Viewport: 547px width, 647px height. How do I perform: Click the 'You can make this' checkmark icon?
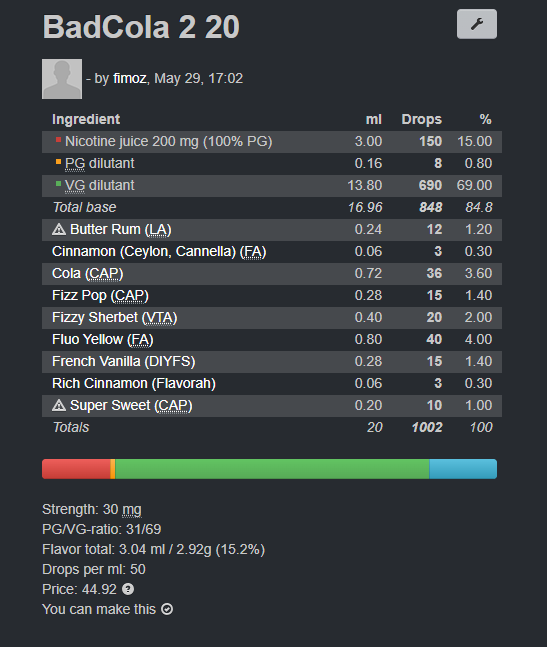167,609
